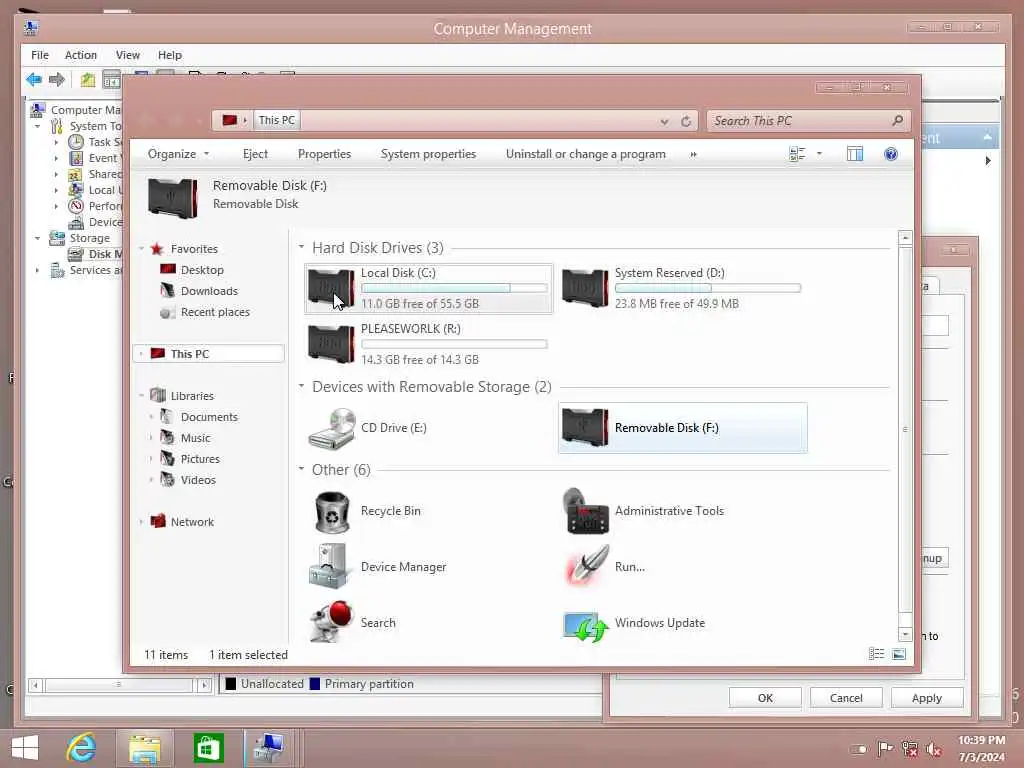1024x768 pixels.
Task: Click System properties in toolbar
Action: [x=428, y=154]
